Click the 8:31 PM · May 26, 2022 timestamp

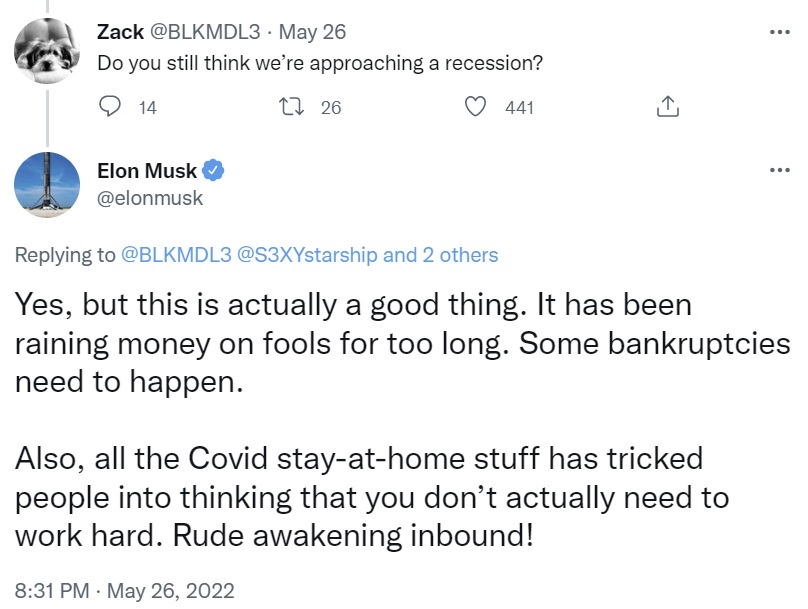125,590
